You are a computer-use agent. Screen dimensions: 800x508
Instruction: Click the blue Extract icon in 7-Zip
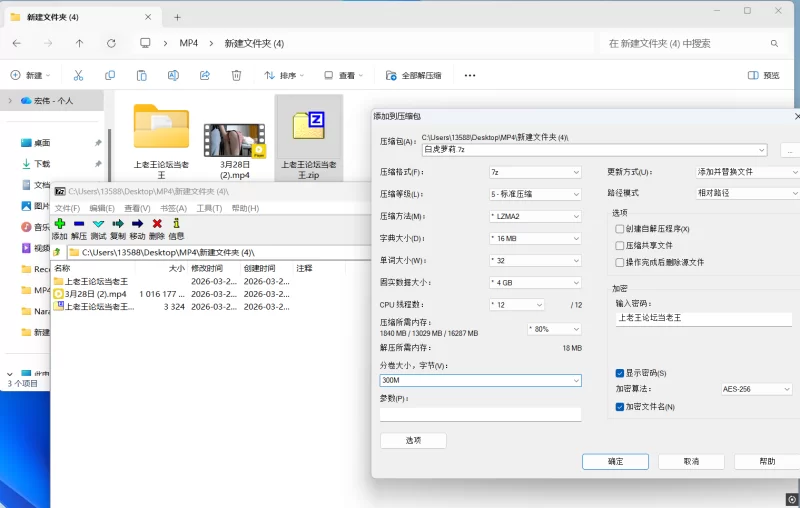point(79,224)
